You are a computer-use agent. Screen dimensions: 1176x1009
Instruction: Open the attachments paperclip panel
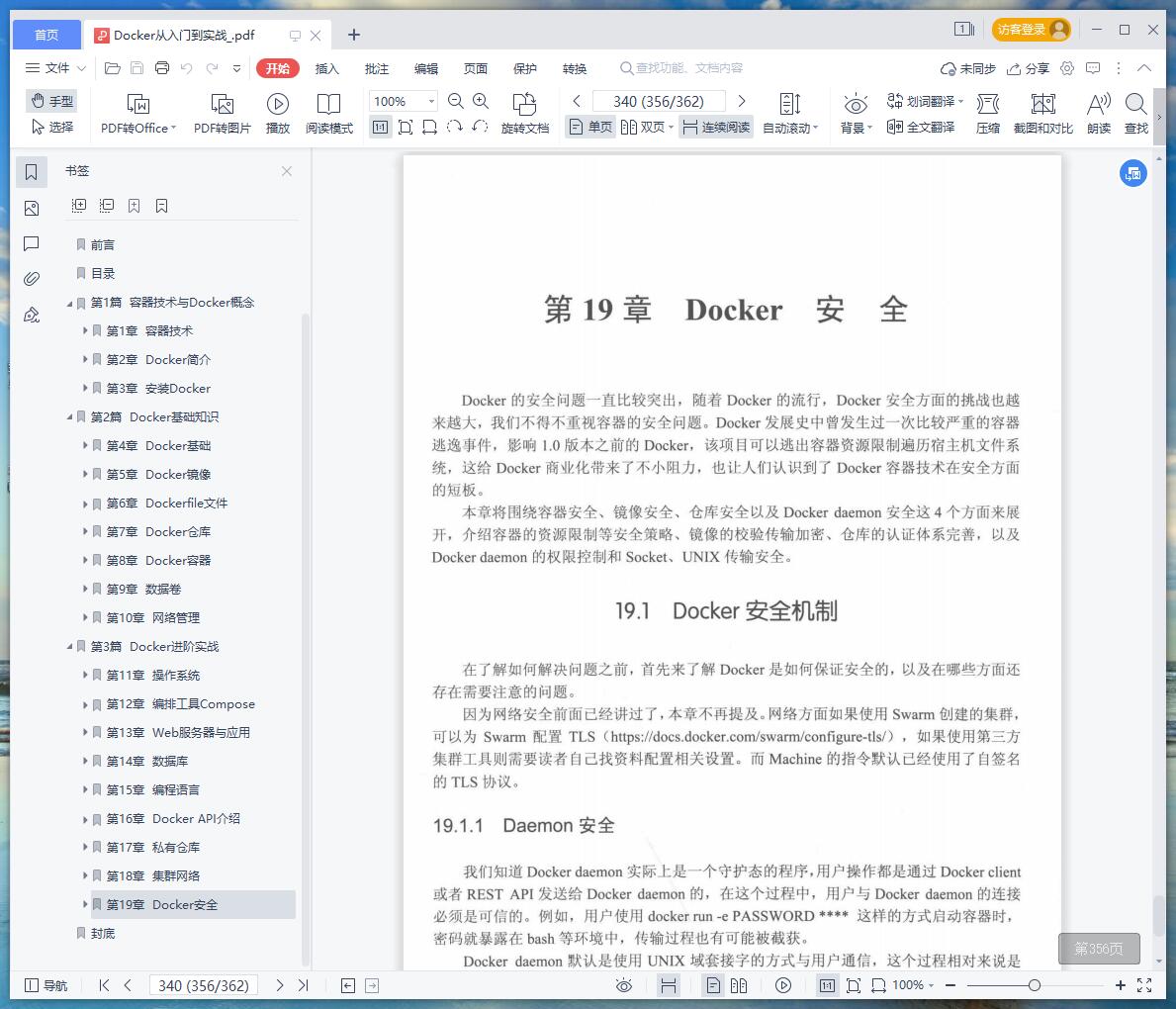click(x=32, y=279)
